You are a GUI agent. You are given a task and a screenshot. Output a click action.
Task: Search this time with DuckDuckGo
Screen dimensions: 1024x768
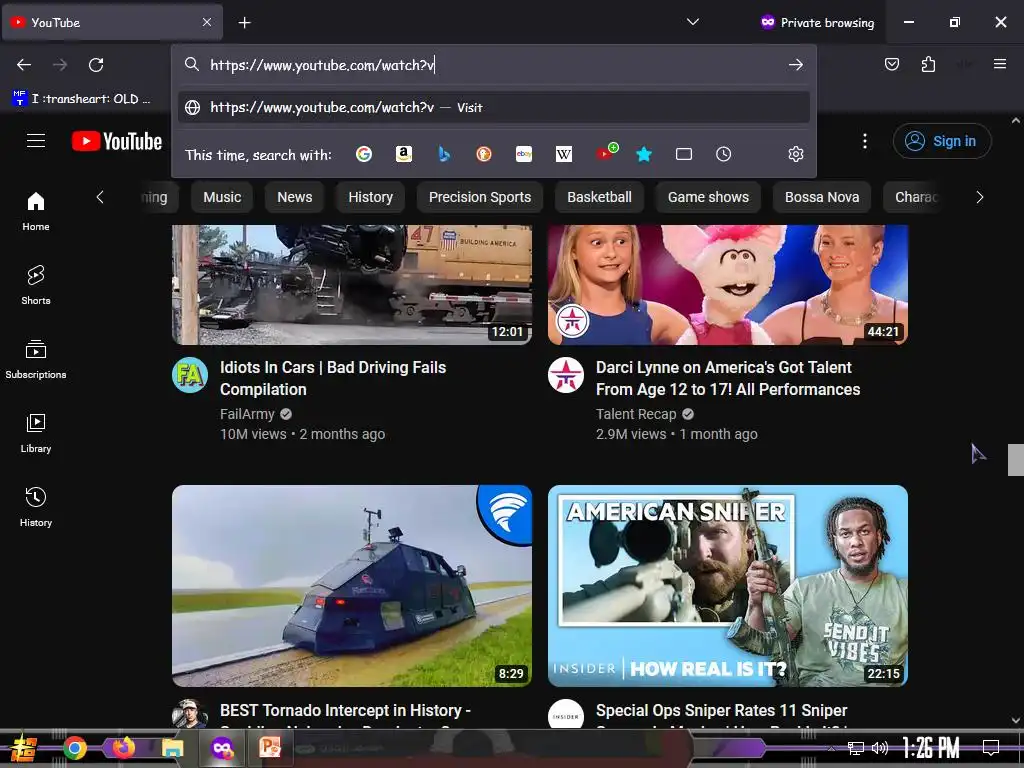[x=484, y=154]
